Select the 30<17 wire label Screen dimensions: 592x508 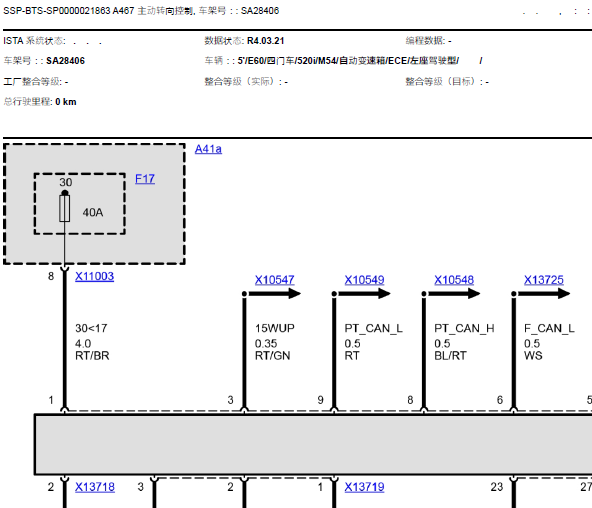pyautogui.click(x=91, y=328)
